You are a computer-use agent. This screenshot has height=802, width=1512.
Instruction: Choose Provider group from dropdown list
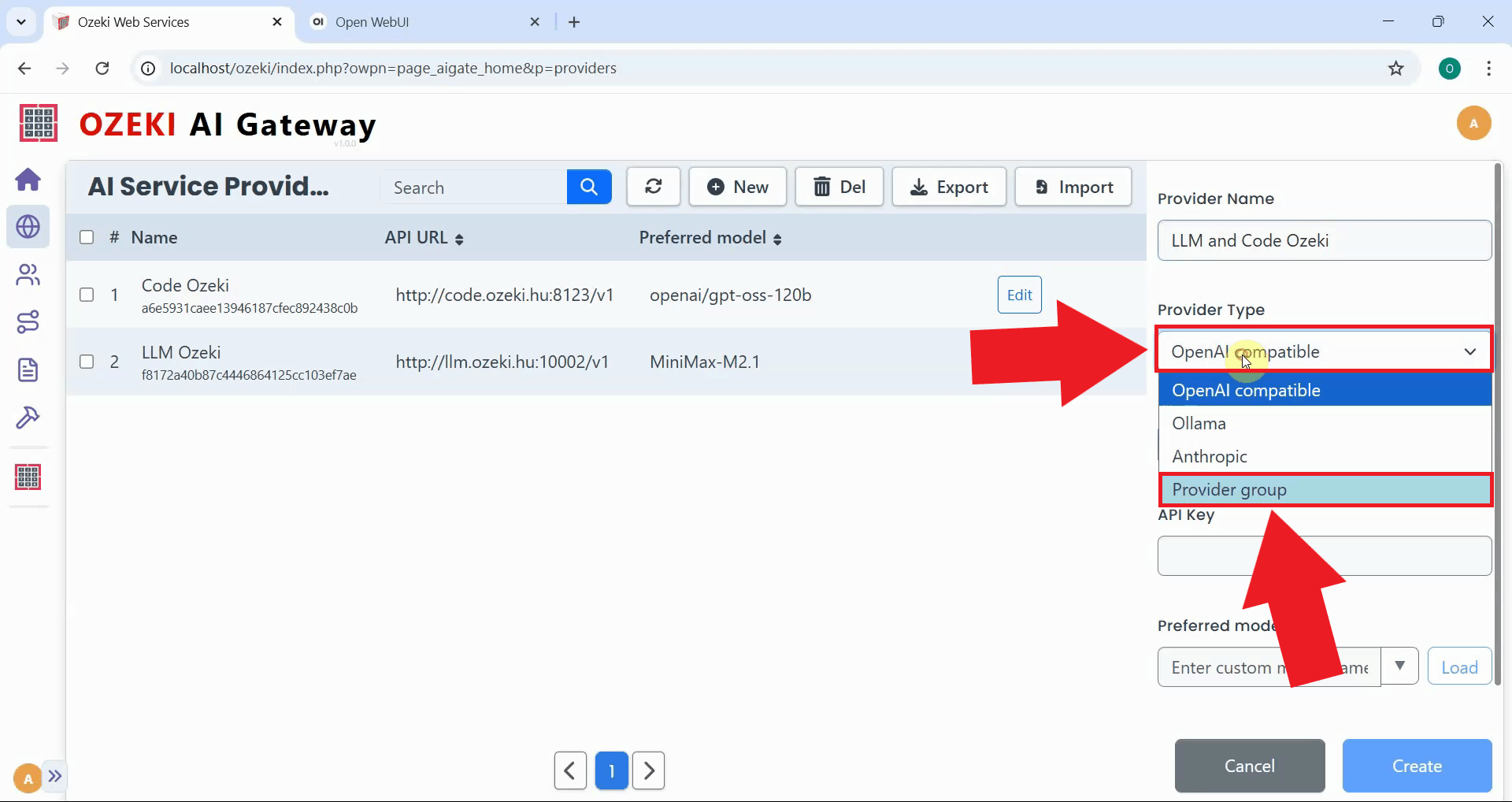1325,489
